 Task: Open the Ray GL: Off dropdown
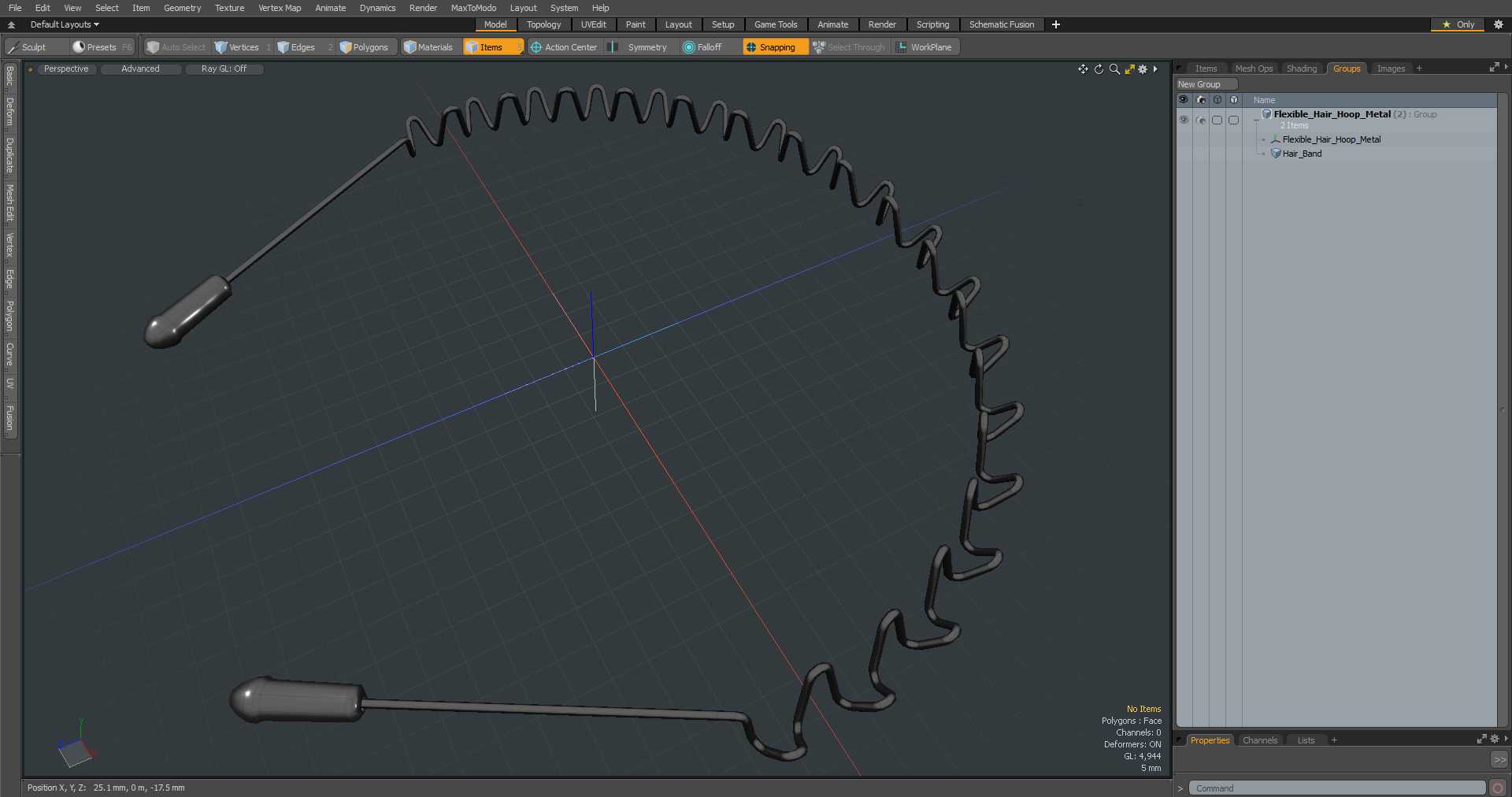point(224,69)
